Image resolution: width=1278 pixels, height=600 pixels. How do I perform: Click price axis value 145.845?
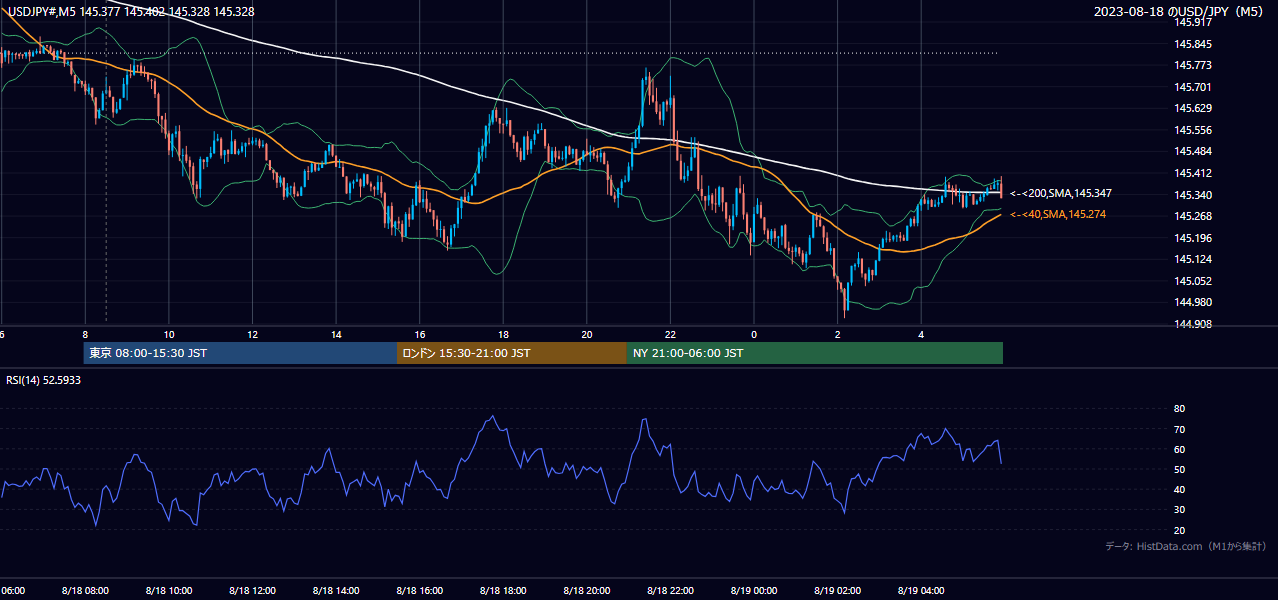pyautogui.click(x=1193, y=44)
